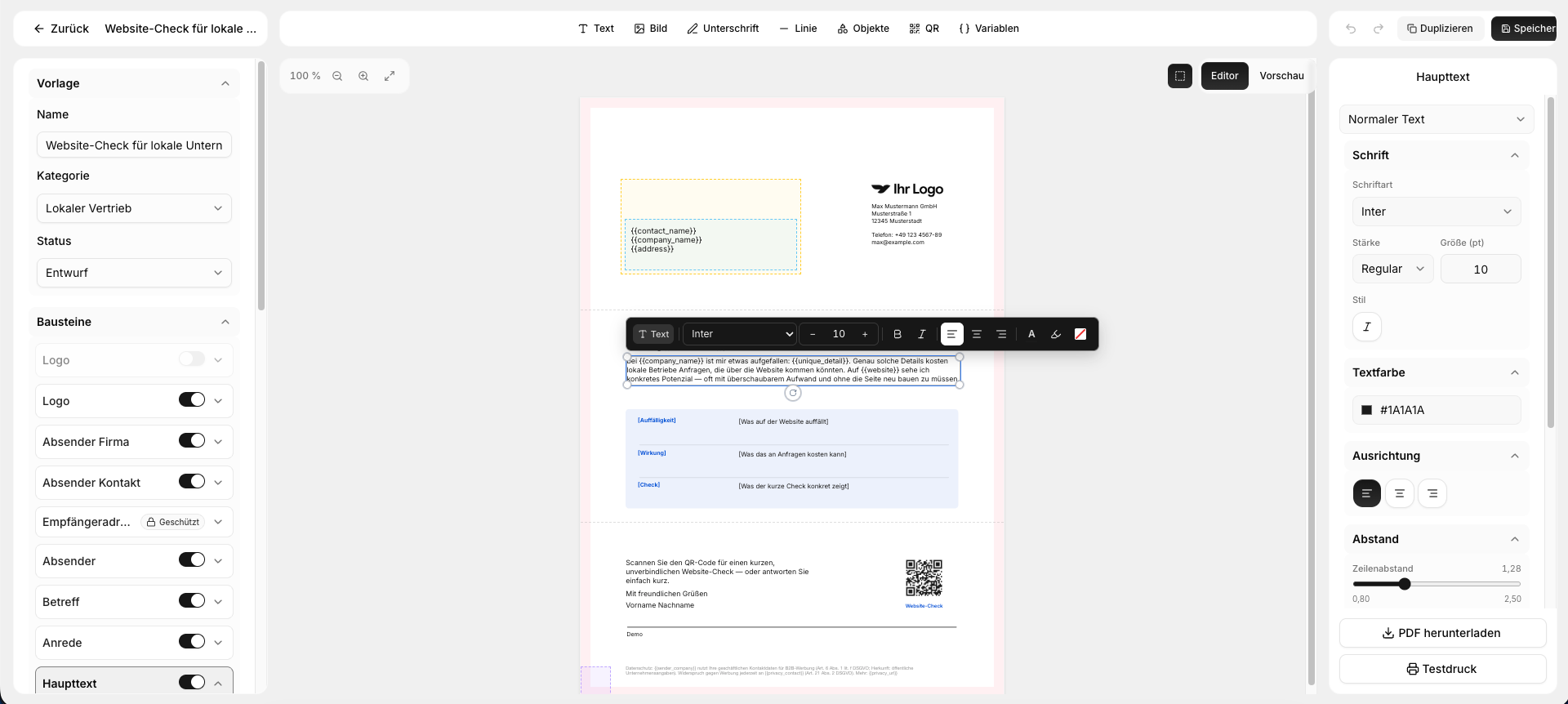1568x704 pixels.
Task: Open the Kategorie dropdown
Action: [x=134, y=208]
